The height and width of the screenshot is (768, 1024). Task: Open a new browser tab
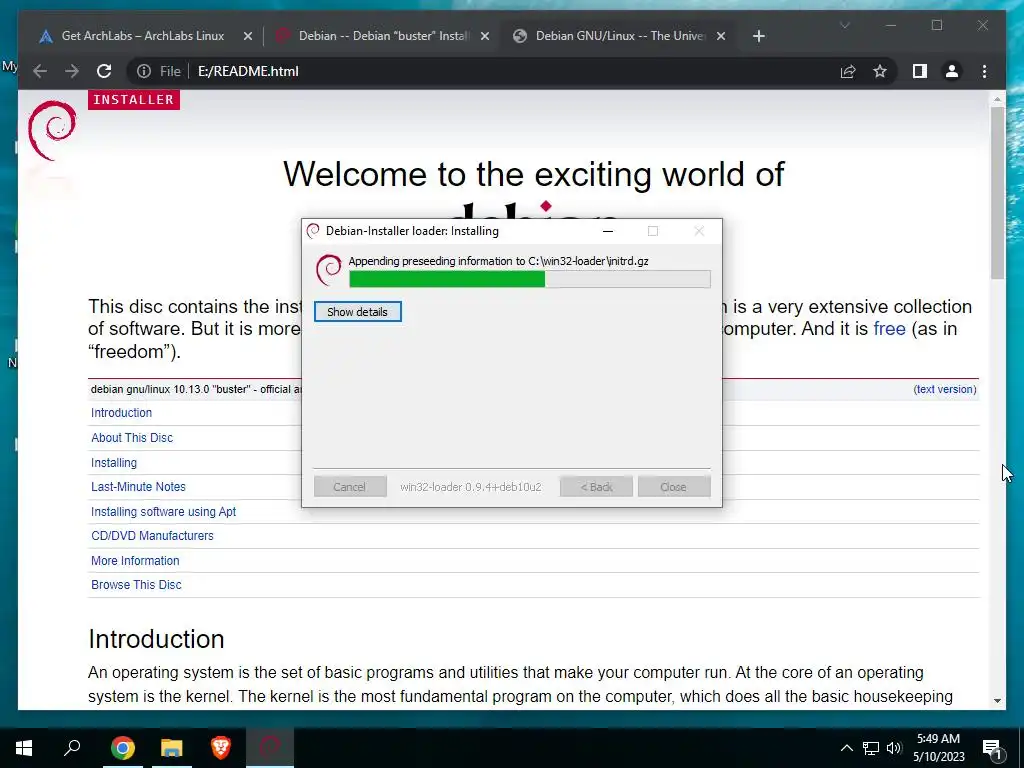click(758, 36)
